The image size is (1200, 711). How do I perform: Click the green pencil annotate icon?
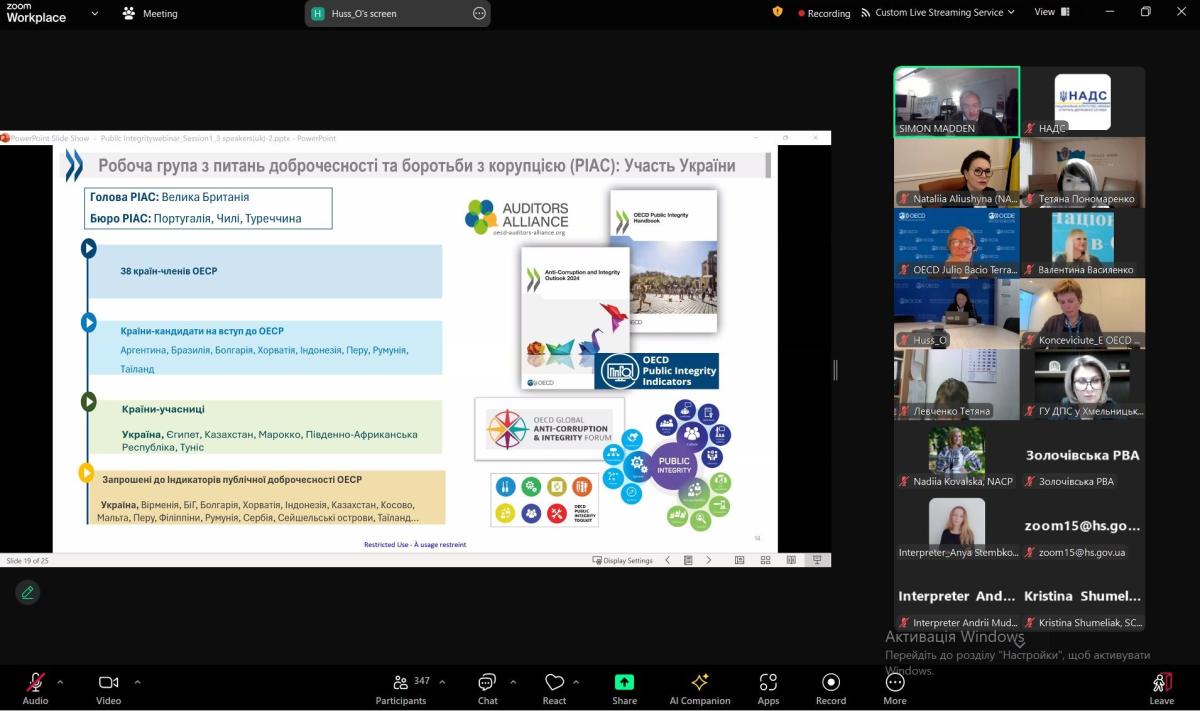click(28, 592)
